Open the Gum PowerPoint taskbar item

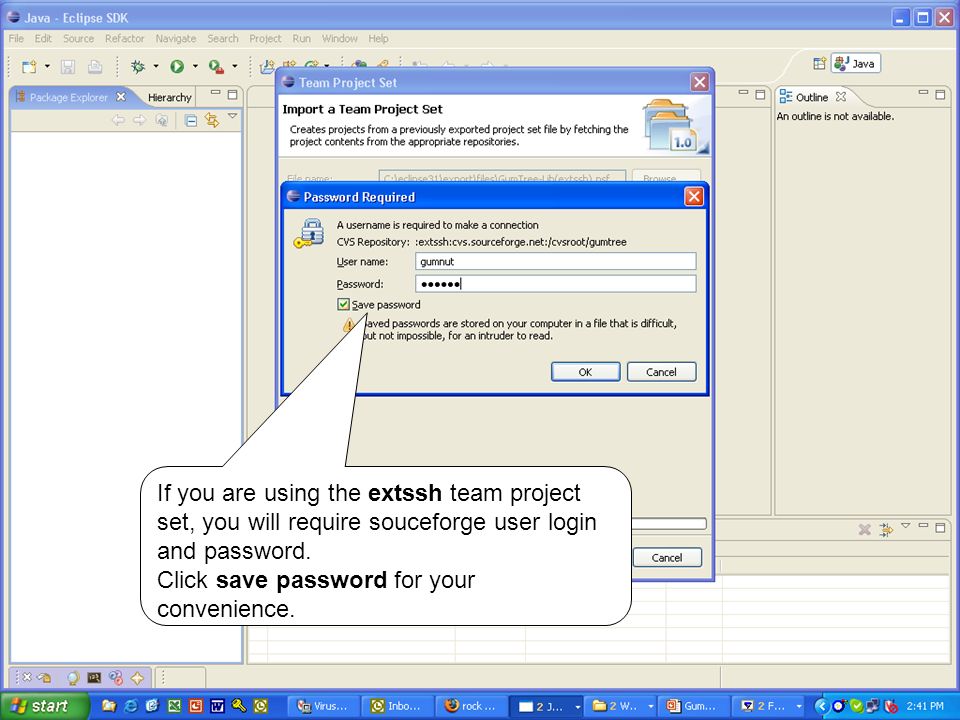pyautogui.click(x=694, y=706)
